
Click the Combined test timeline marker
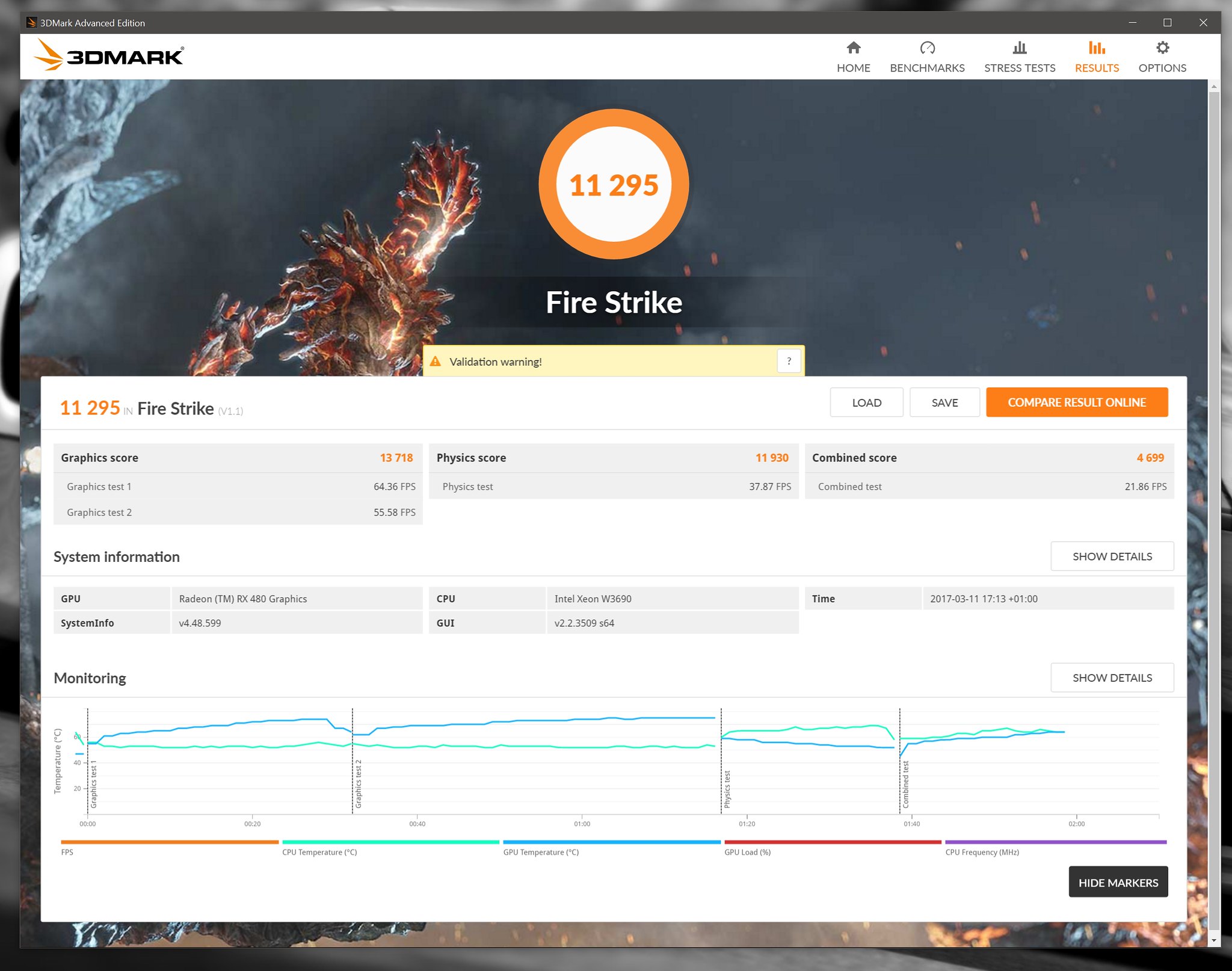(x=905, y=784)
